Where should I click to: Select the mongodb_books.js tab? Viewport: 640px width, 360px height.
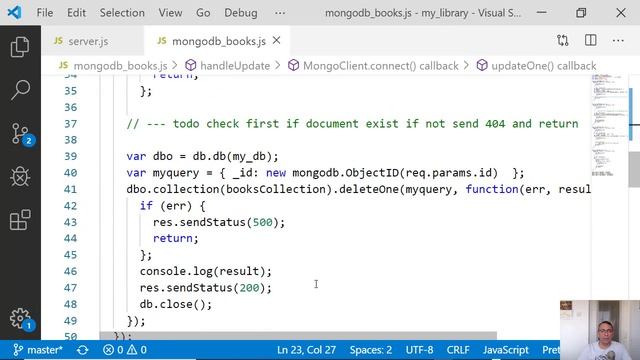[217, 41]
